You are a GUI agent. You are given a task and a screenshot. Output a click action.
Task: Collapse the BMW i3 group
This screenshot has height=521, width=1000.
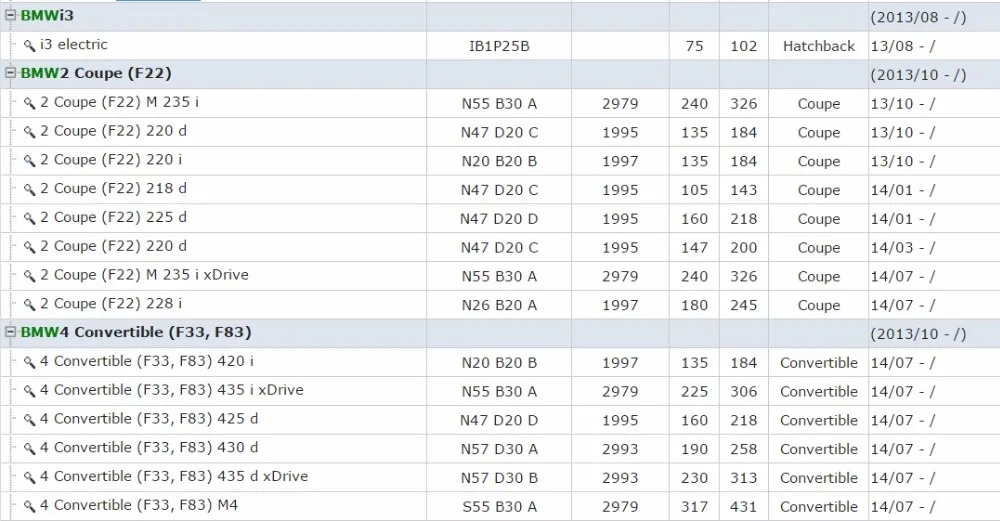[10, 15]
